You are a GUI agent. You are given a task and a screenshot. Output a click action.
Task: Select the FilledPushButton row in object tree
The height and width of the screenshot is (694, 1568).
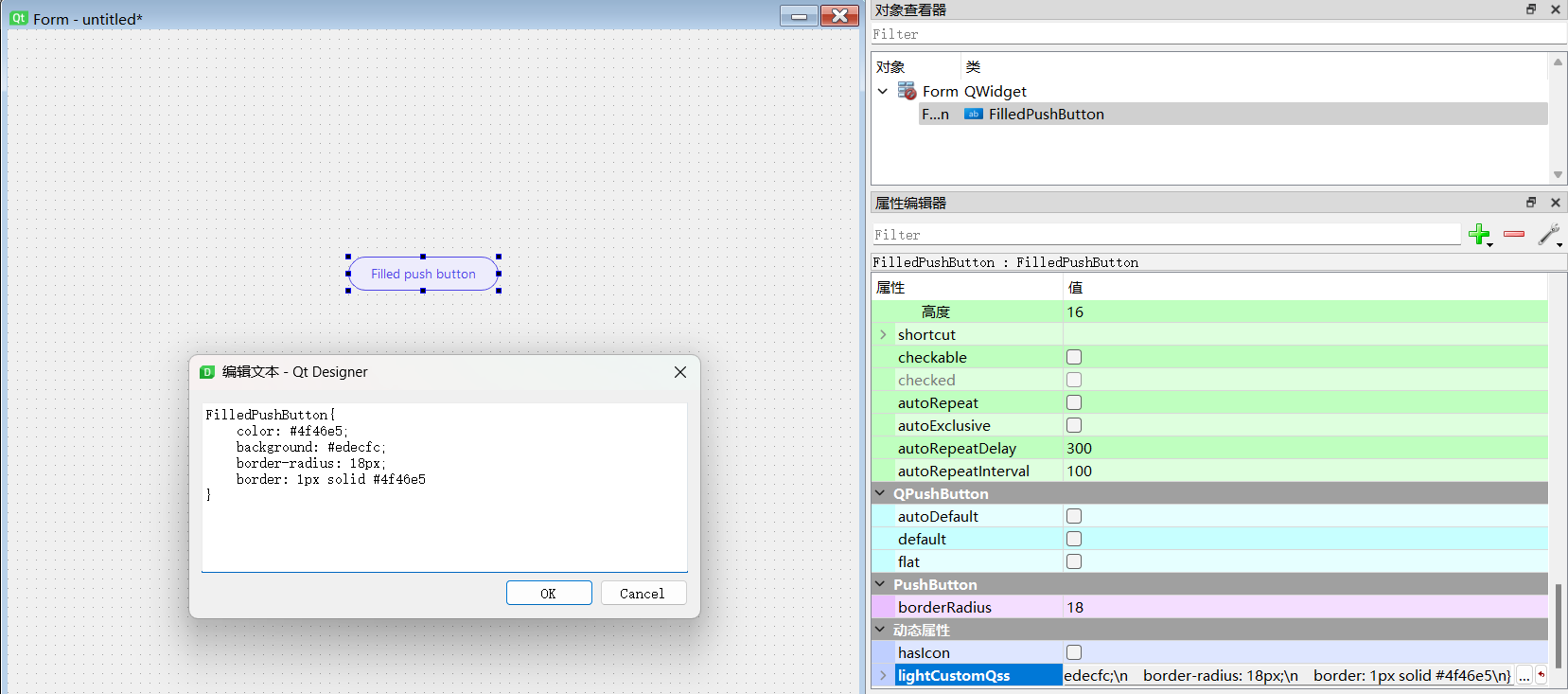(1046, 115)
